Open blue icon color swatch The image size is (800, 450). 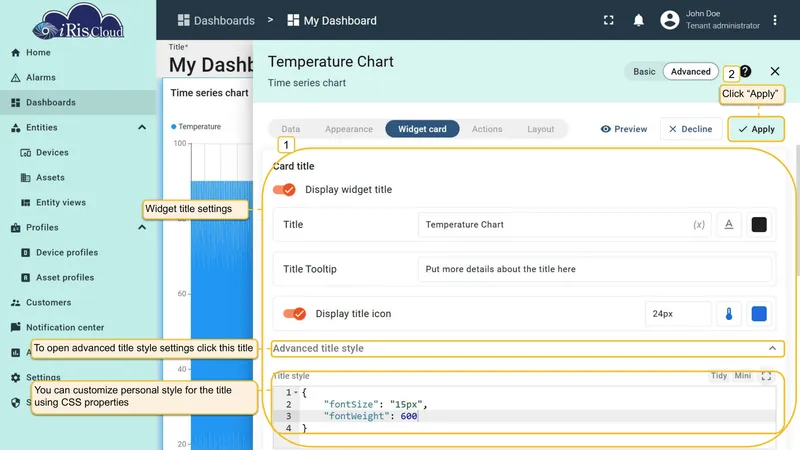(759, 314)
